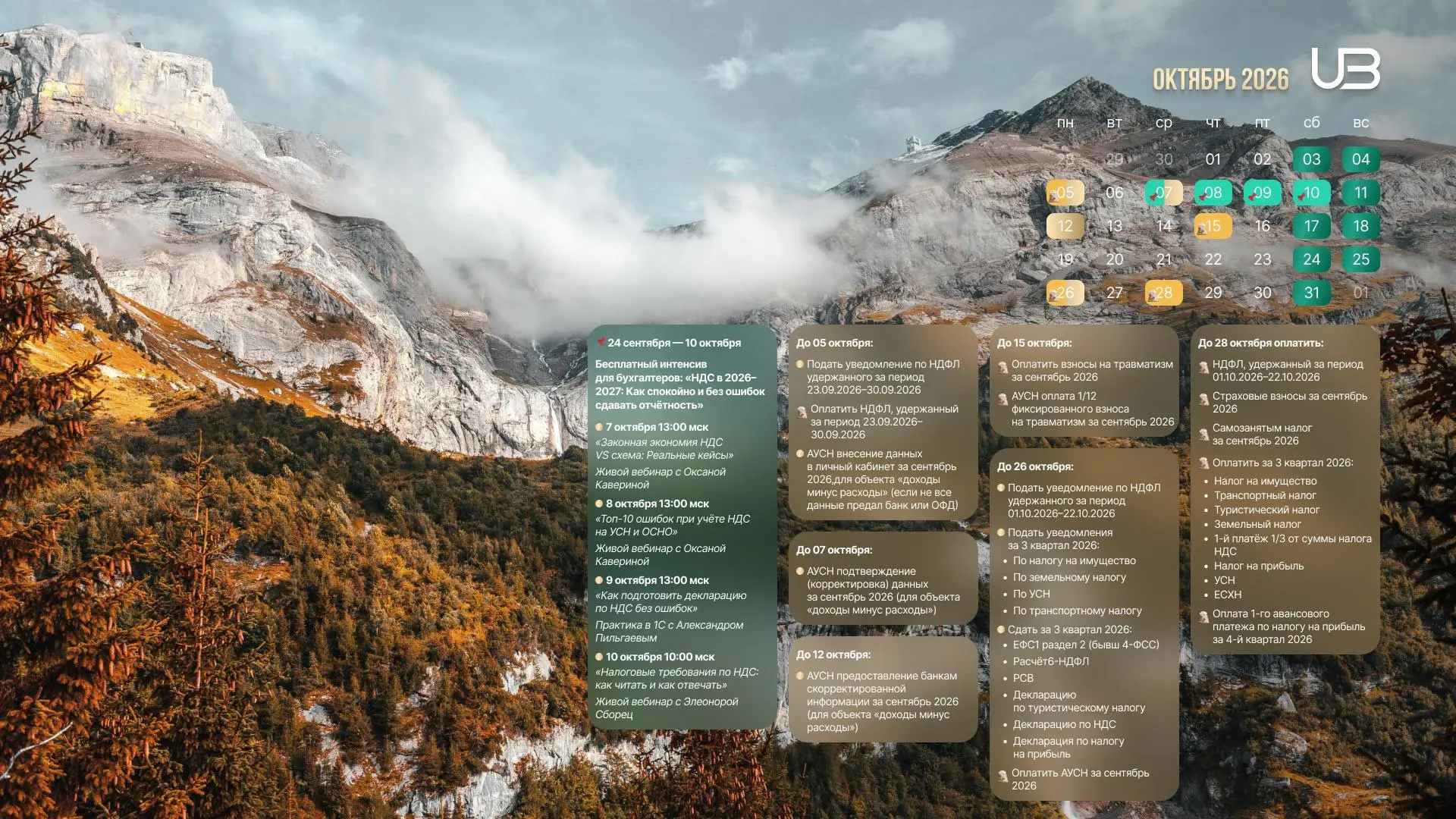Click the icon beside 'Оплатить НДФЛ, удержанный'
Viewport: 1456px width, 819px height.
tap(802, 412)
